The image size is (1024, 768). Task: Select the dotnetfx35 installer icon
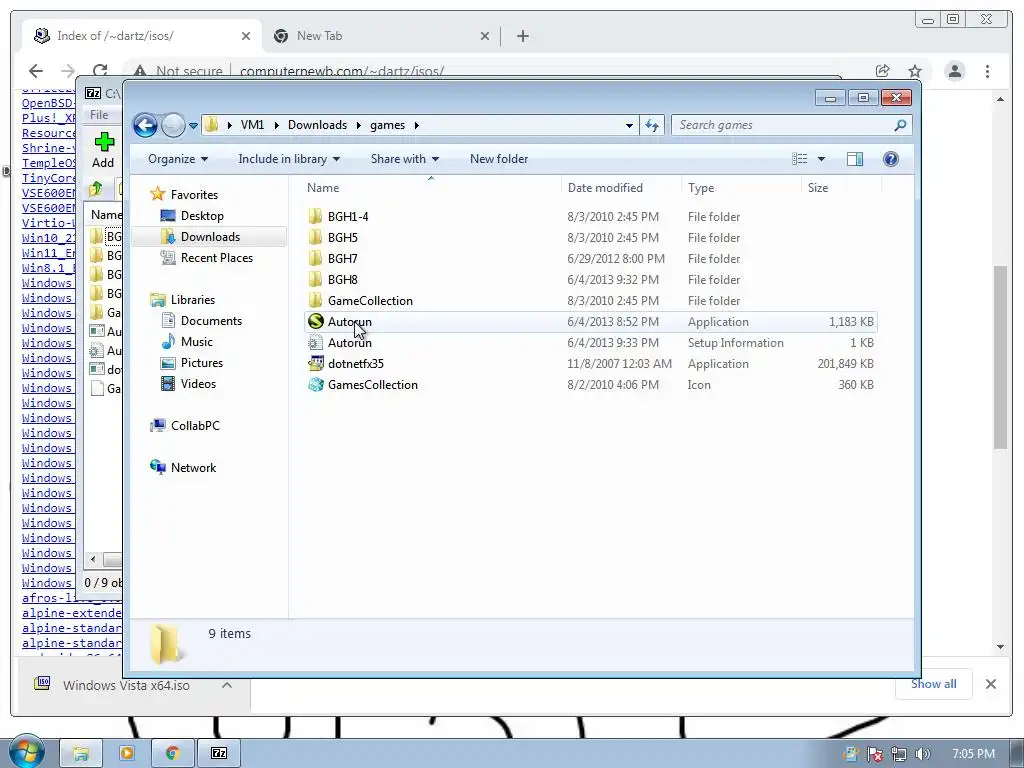[x=315, y=364]
